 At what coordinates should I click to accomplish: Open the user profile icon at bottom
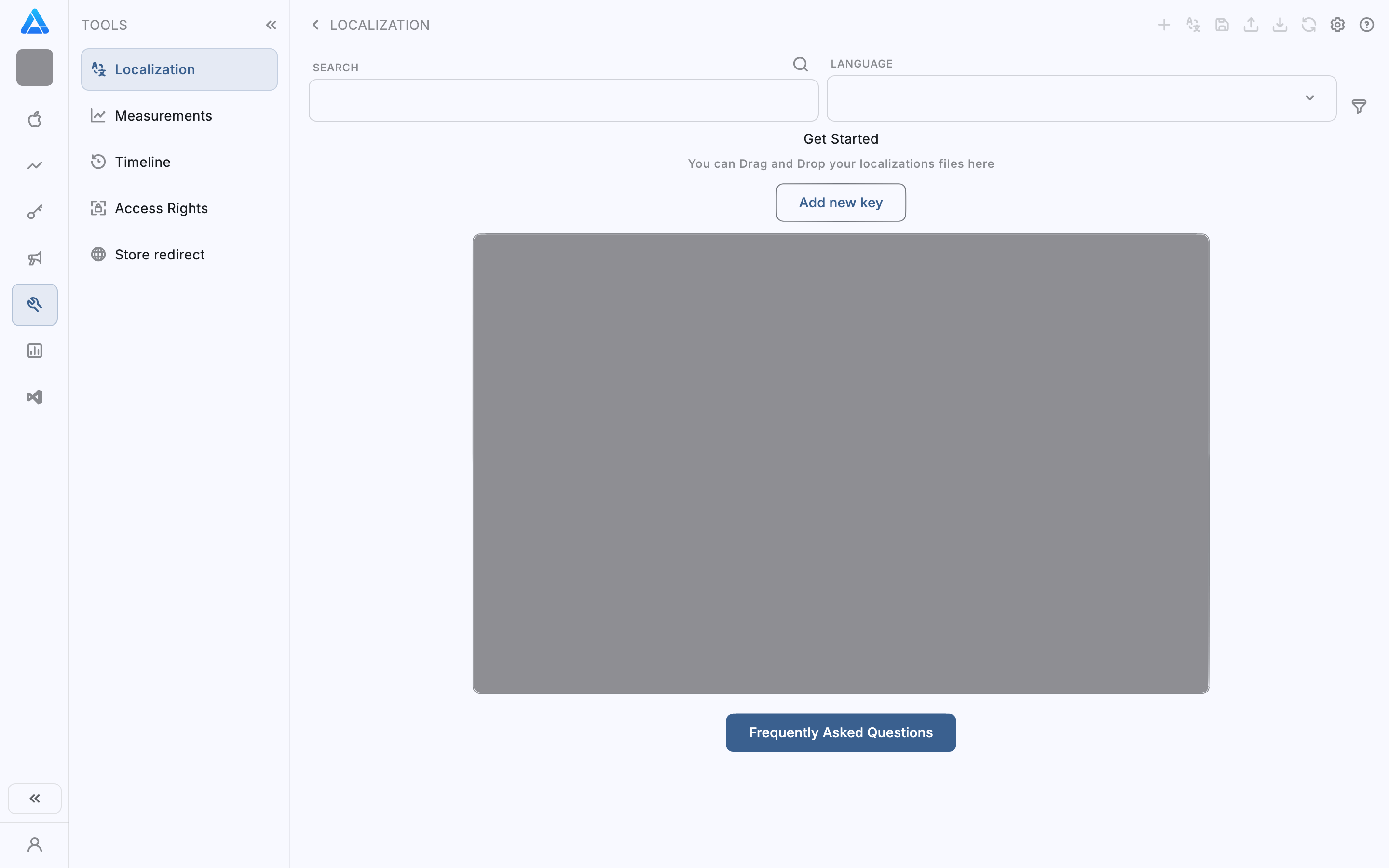tap(34, 844)
